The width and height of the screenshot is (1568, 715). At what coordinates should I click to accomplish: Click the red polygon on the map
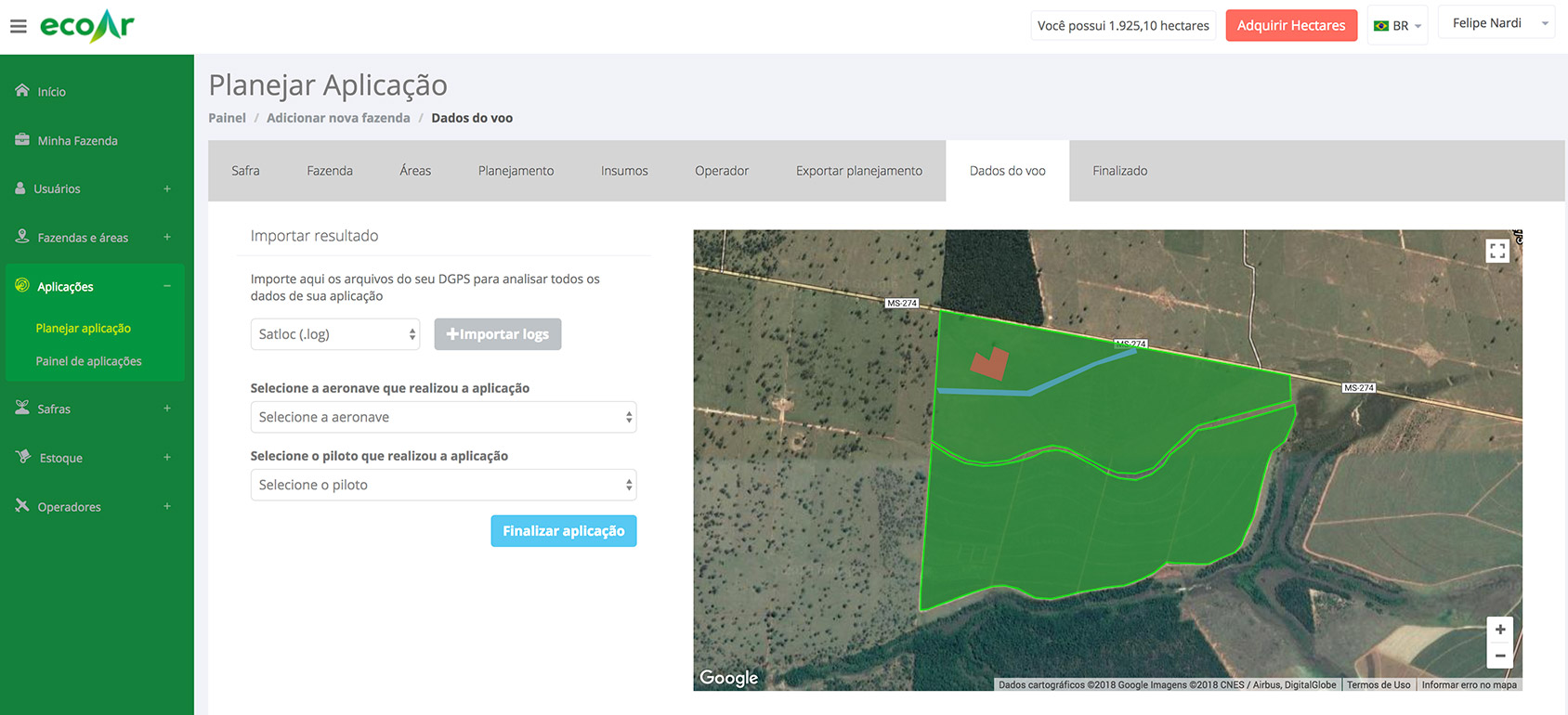[x=989, y=365]
